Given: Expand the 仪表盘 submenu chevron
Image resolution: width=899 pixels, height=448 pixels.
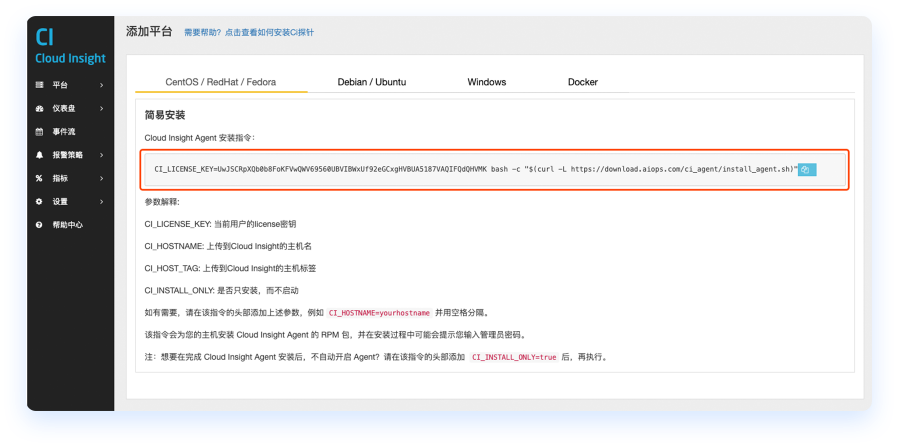Looking at the screenshot, I should (x=102, y=108).
